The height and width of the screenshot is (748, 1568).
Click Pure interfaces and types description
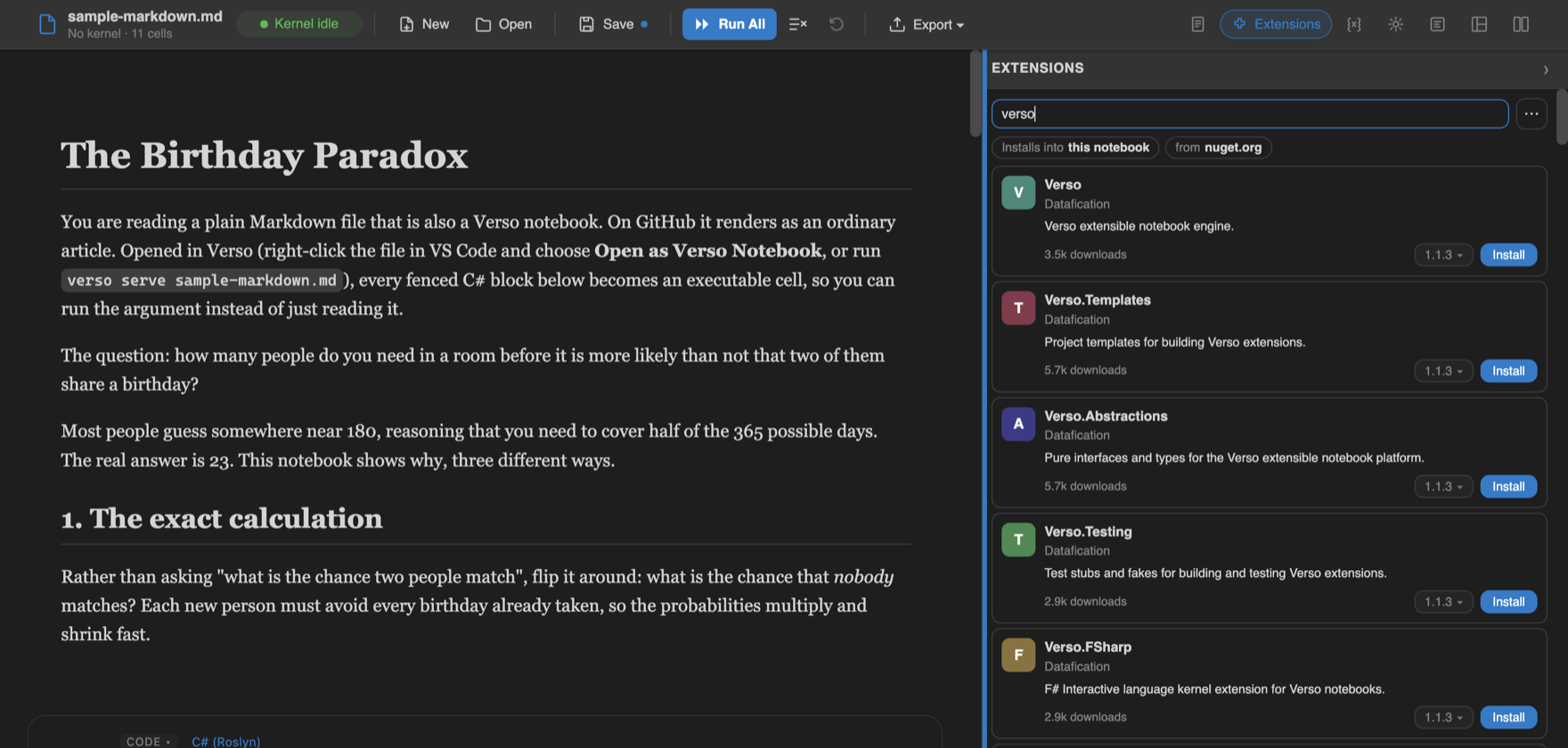tap(1234, 458)
